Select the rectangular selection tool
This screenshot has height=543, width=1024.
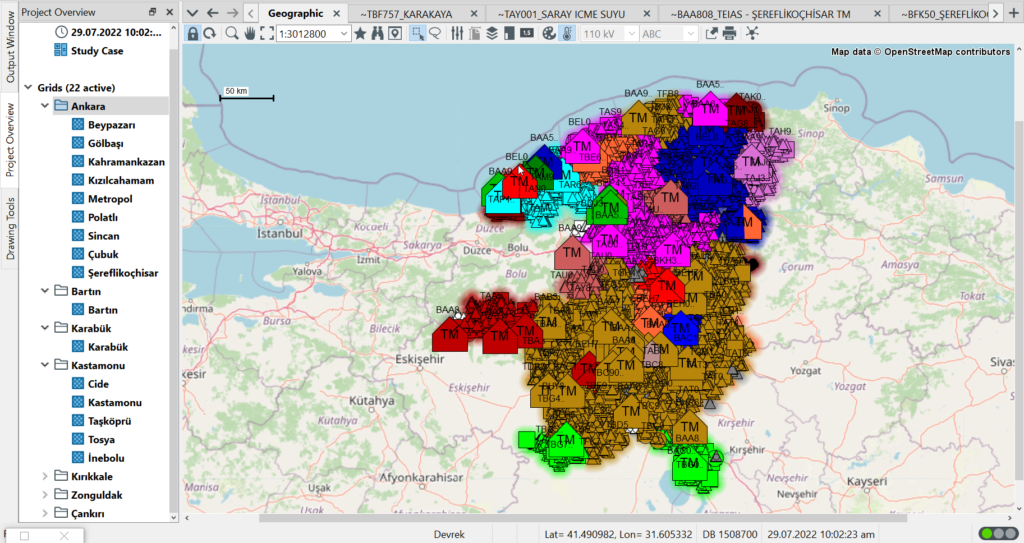418,34
